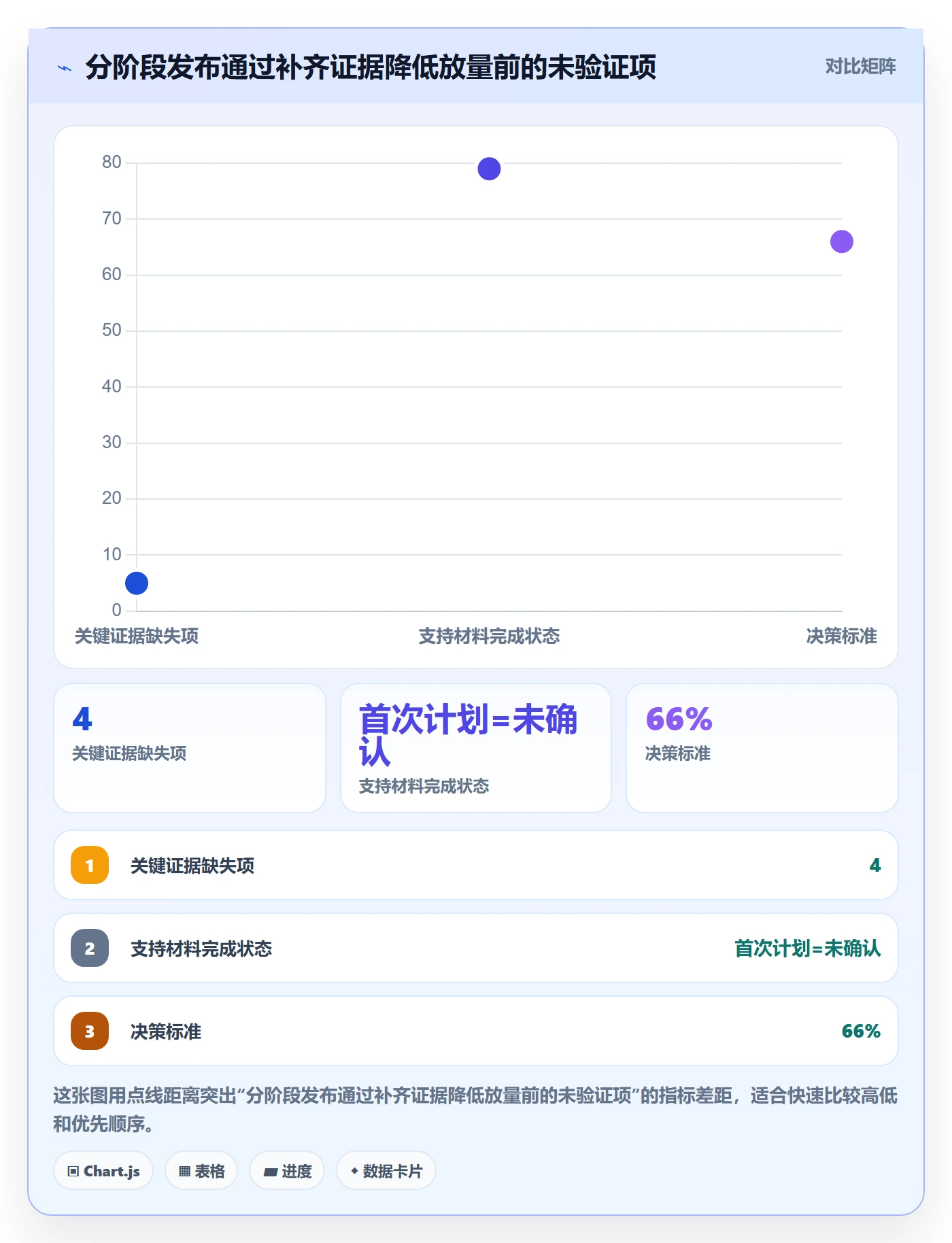Click the green value 4 in row one
Viewport: 952px width, 1243px height.
(875, 865)
